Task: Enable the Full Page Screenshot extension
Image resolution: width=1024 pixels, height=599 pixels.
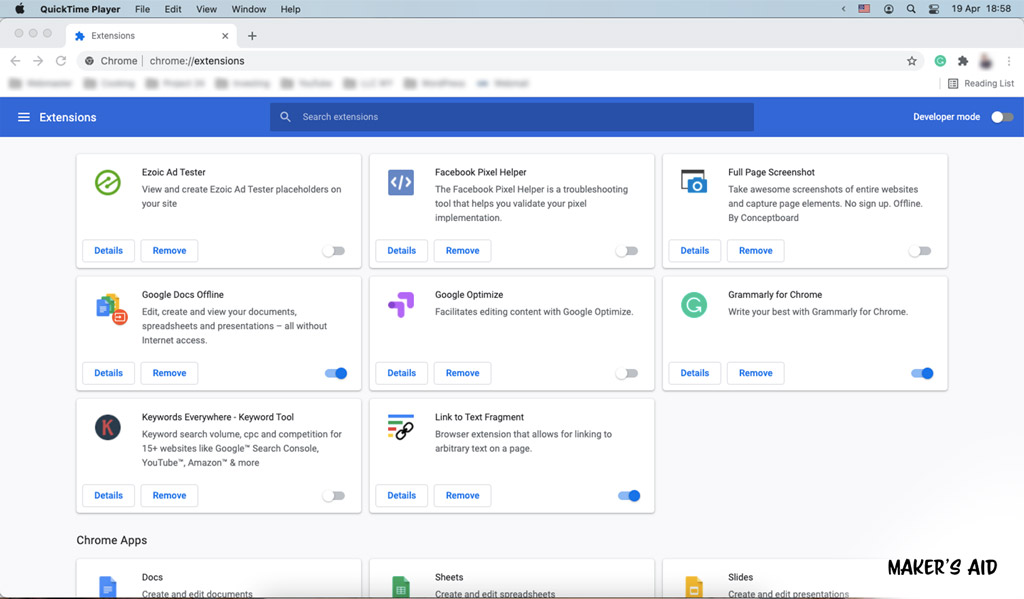Action: [920, 251]
